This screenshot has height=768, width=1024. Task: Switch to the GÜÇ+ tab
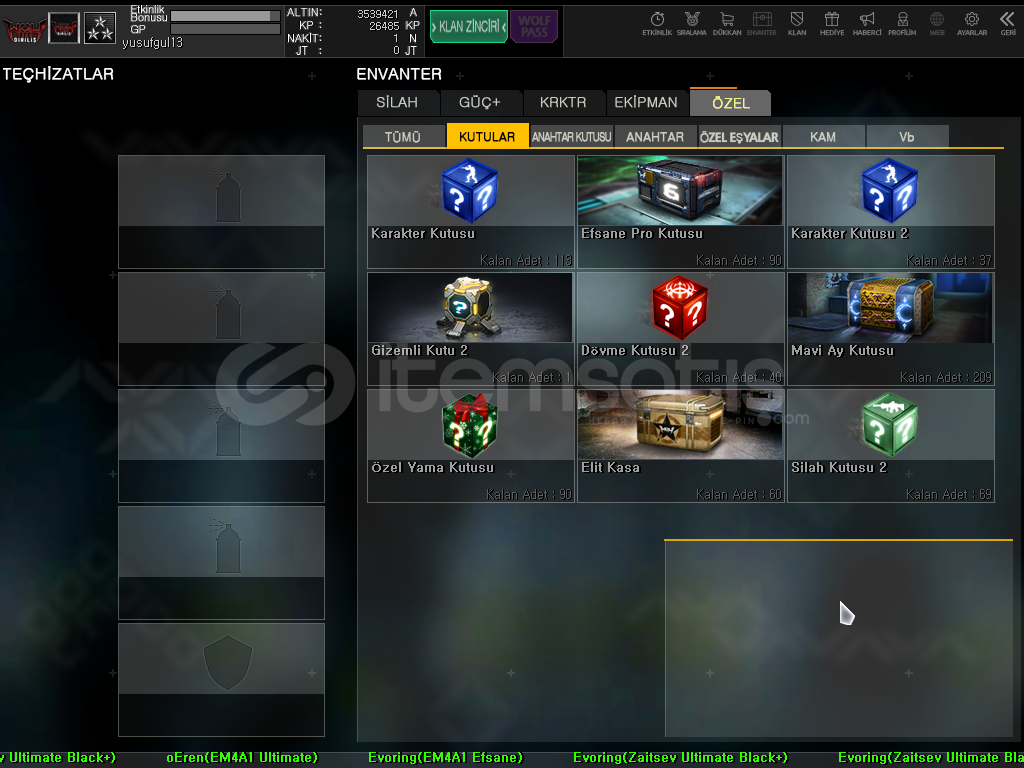coord(480,103)
